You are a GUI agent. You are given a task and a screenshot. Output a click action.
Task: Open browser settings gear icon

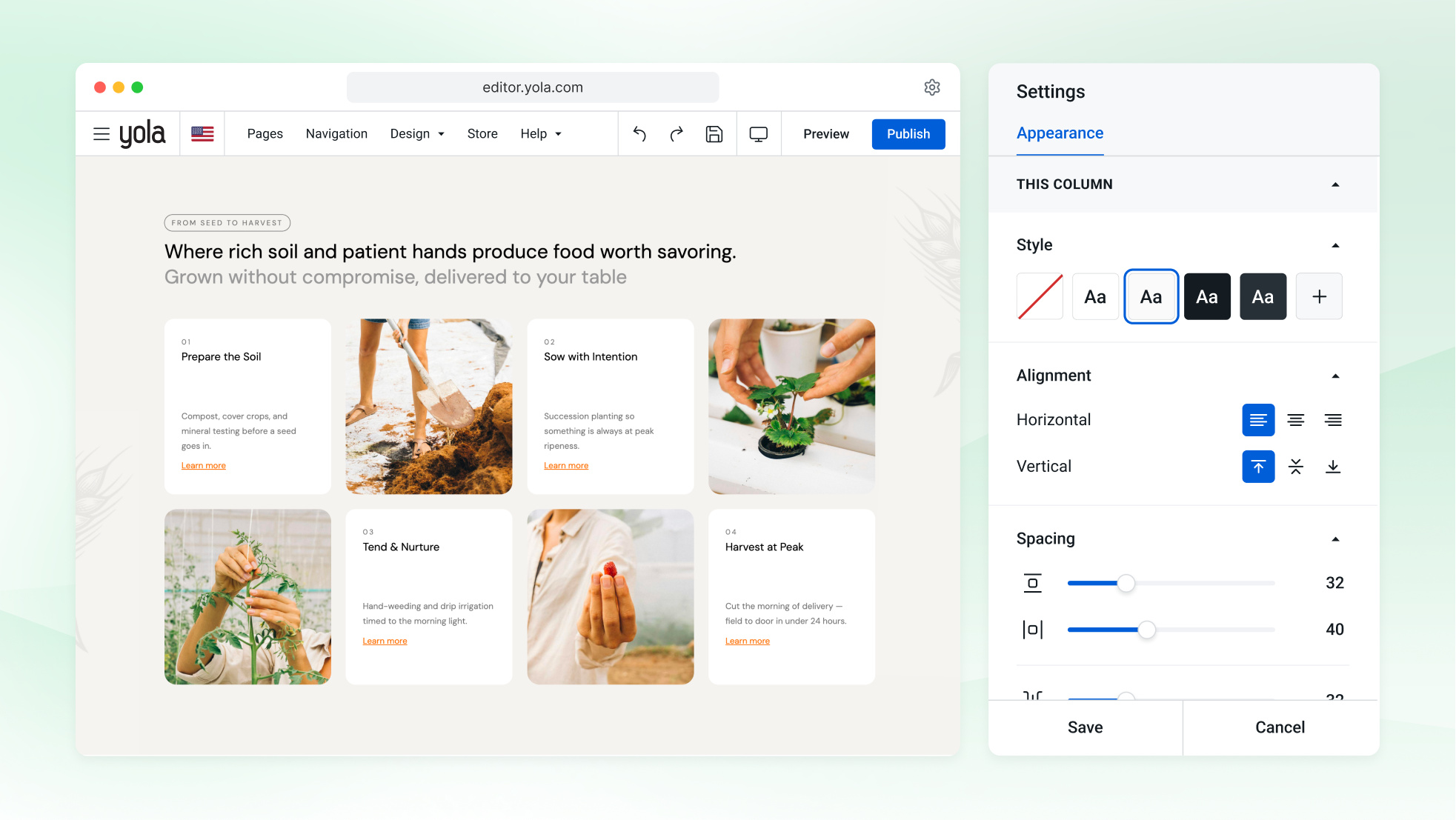pos(932,87)
